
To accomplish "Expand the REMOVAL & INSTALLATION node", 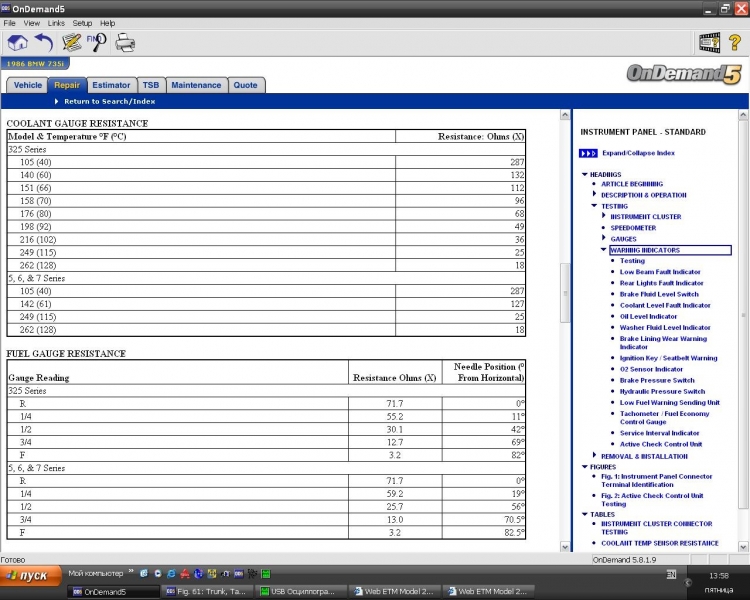I will [594, 455].
